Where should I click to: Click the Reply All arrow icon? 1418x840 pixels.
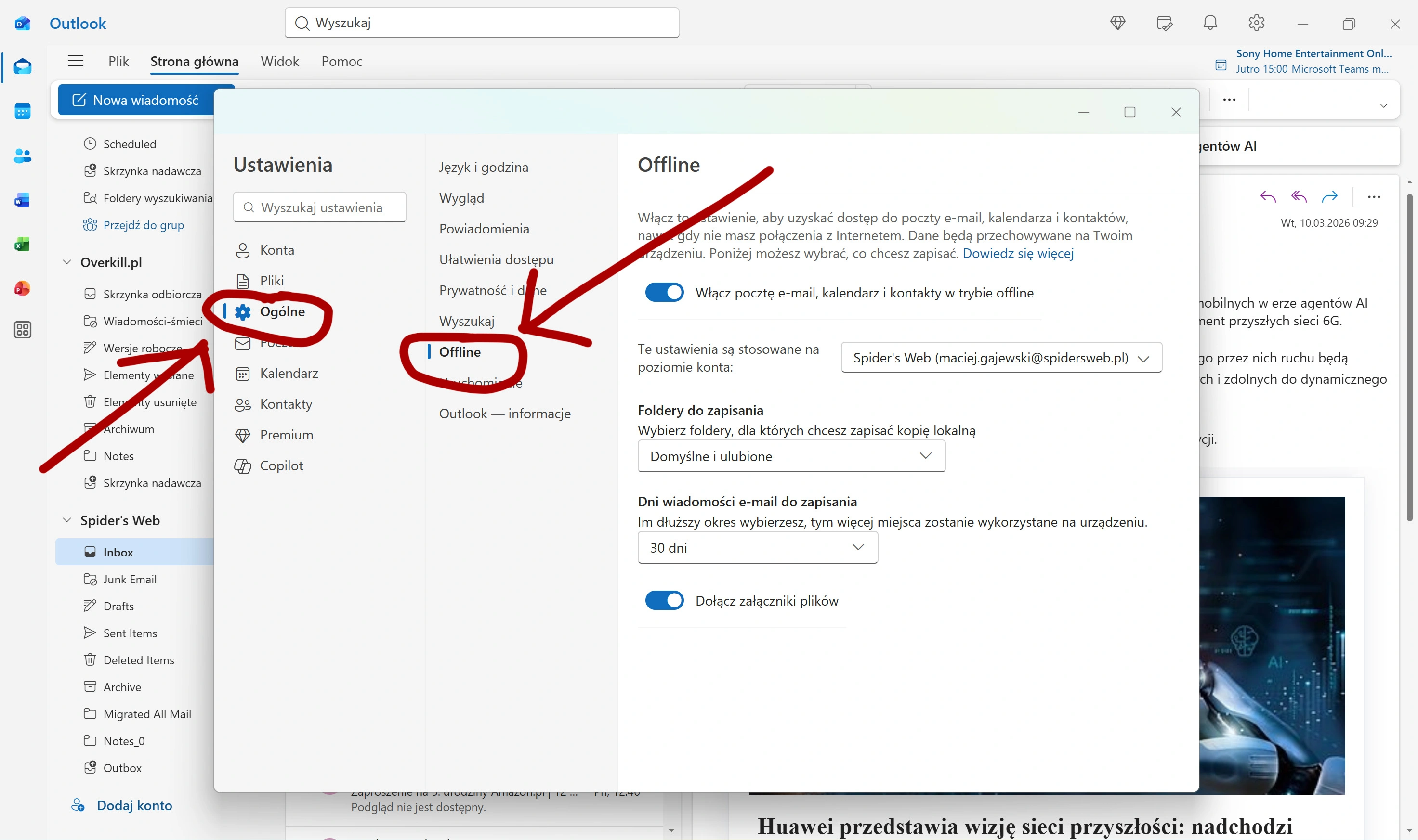coord(1299,196)
